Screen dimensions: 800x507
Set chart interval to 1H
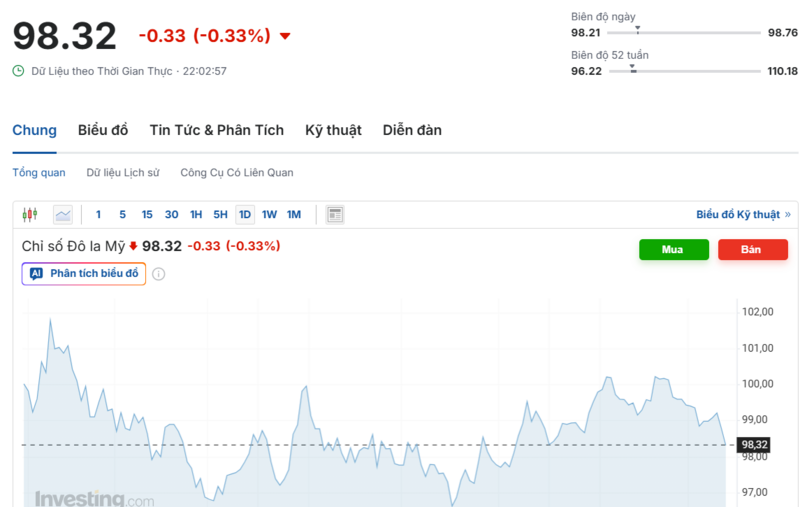[x=196, y=214]
